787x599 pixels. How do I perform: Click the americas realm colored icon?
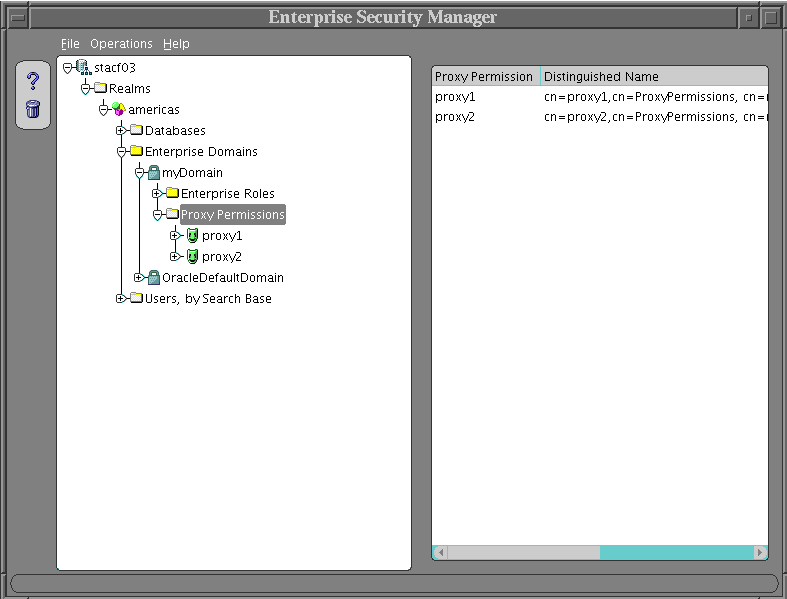coord(119,109)
